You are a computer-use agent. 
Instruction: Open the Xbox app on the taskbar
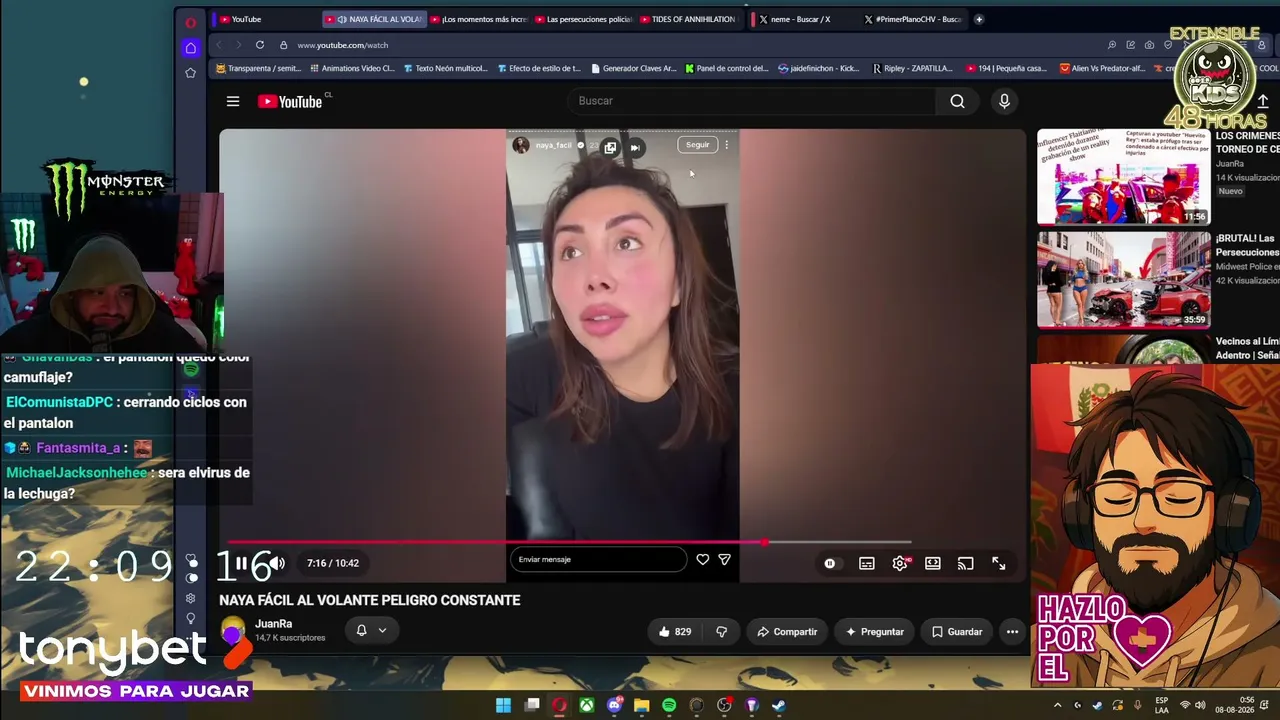(587, 705)
